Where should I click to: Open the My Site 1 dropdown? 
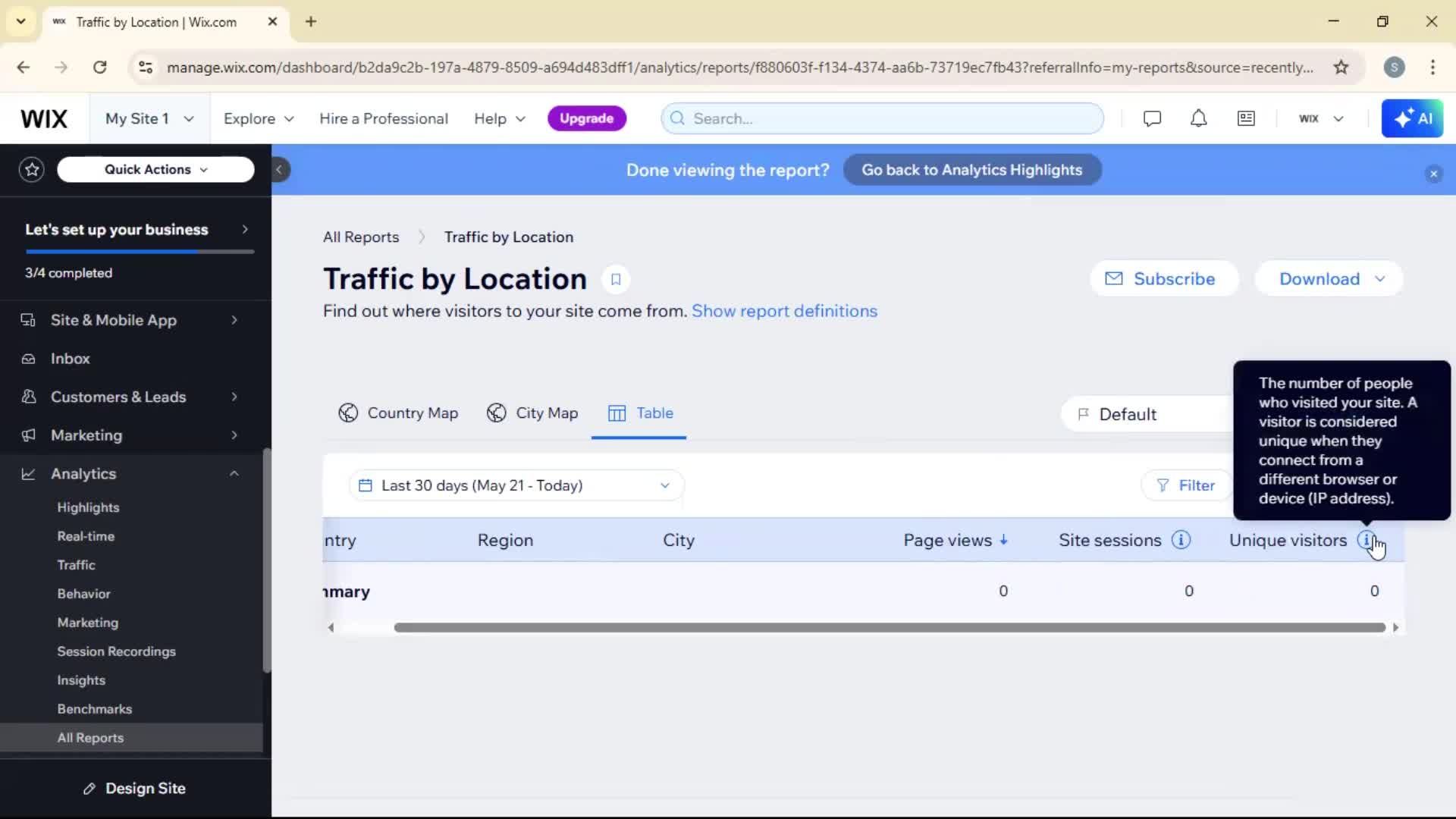tap(149, 118)
